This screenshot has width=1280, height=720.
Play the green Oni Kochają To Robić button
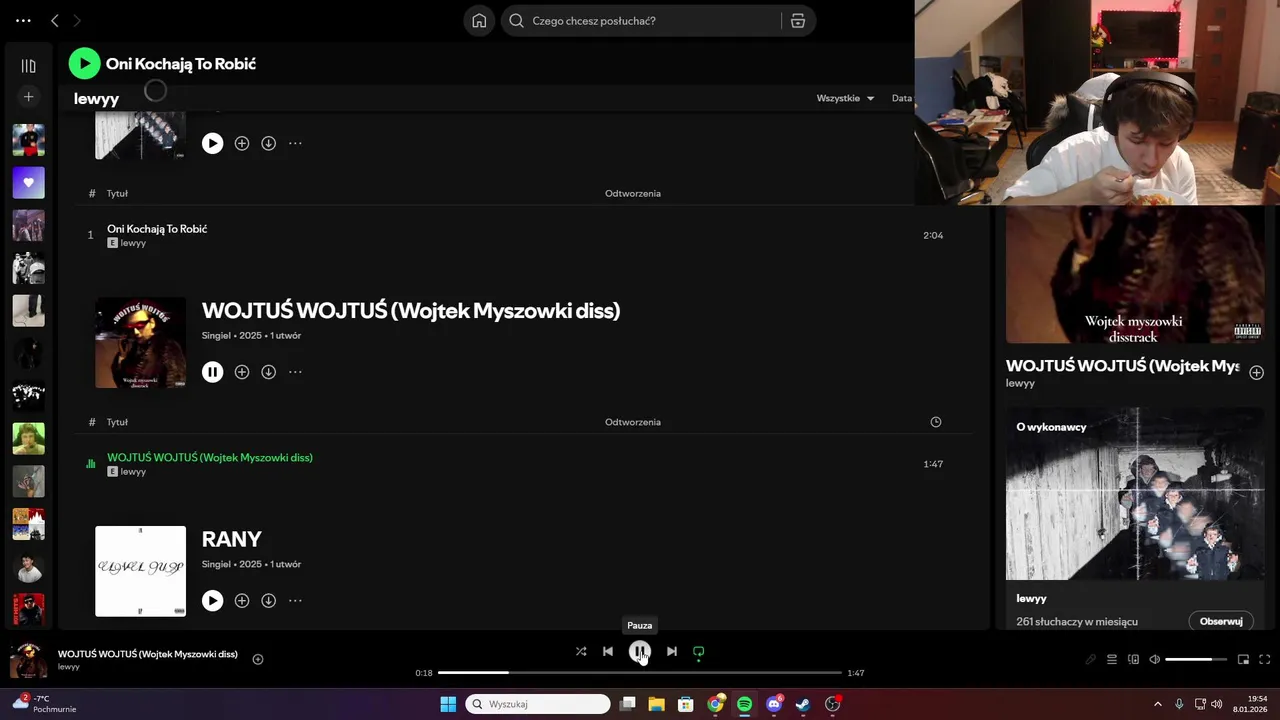(x=84, y=64)
